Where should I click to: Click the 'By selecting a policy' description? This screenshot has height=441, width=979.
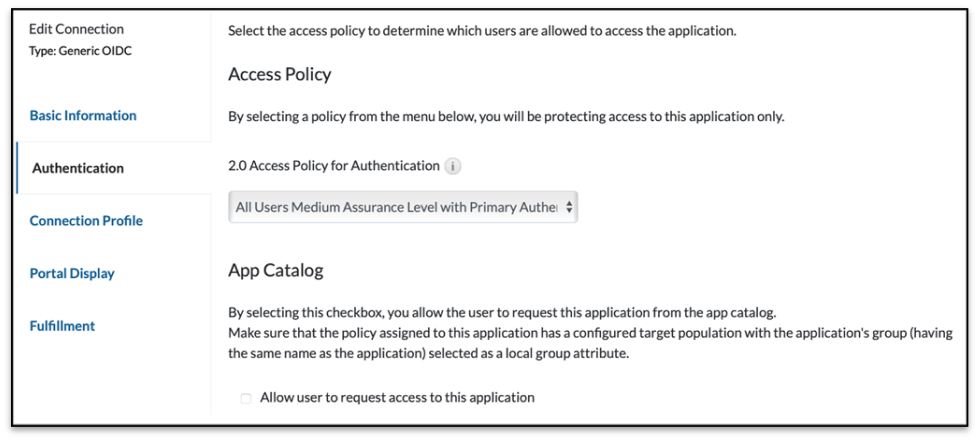tap(506, 116)
